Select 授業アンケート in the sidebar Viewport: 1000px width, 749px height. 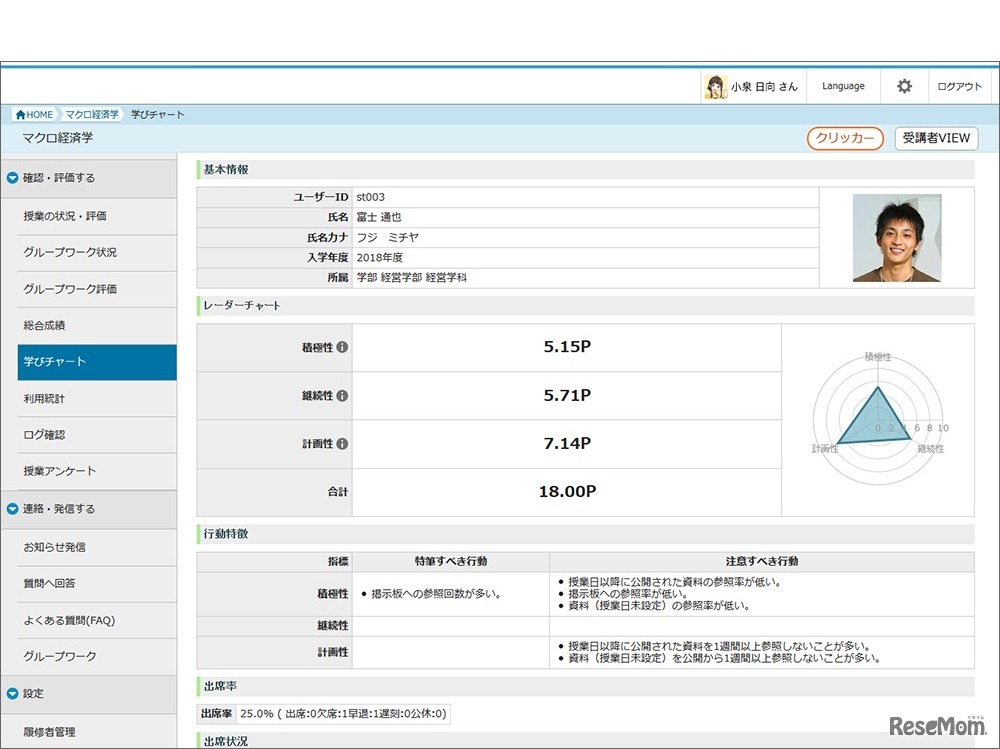tap(57, 470)
